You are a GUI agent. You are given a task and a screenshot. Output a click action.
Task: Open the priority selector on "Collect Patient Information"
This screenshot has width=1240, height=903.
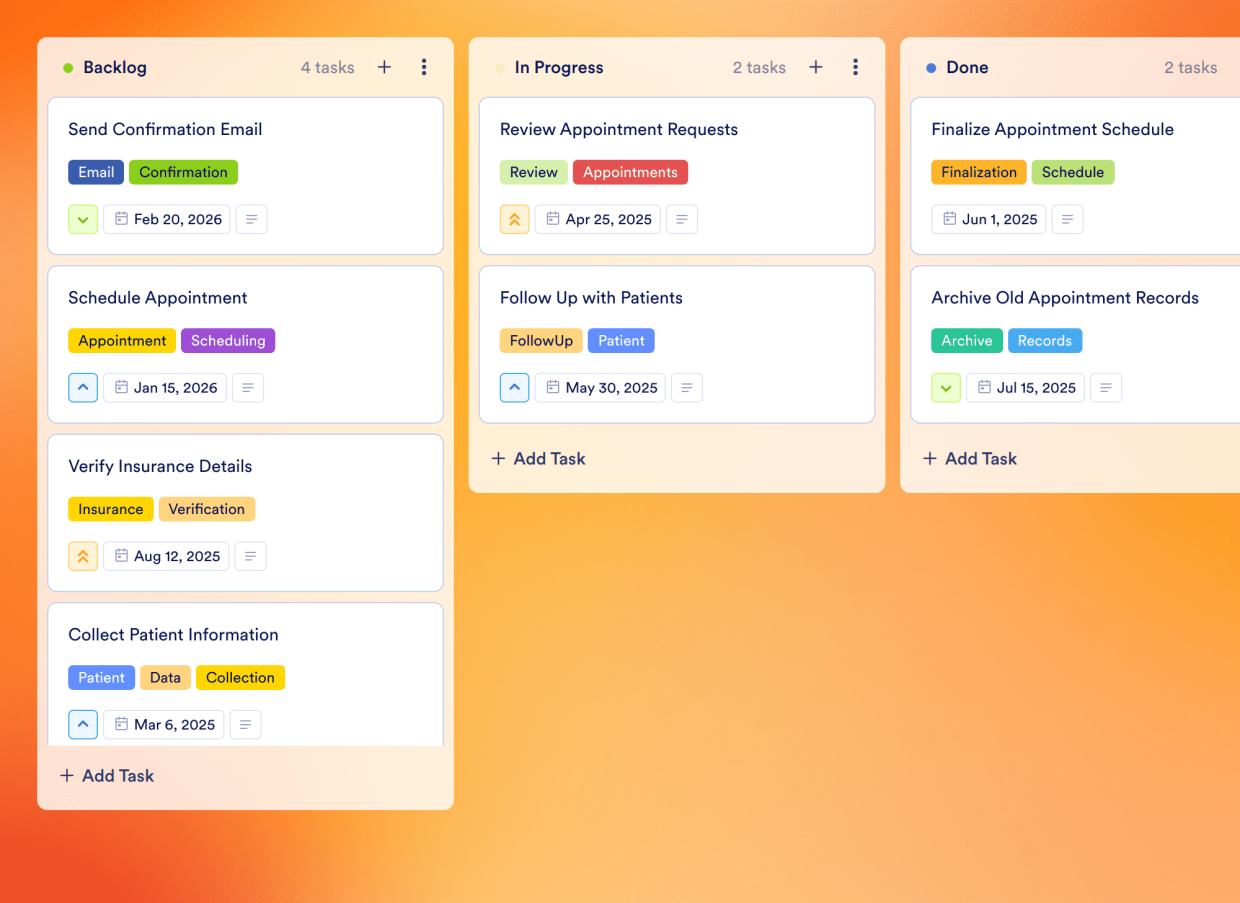(x=83, y=724)
